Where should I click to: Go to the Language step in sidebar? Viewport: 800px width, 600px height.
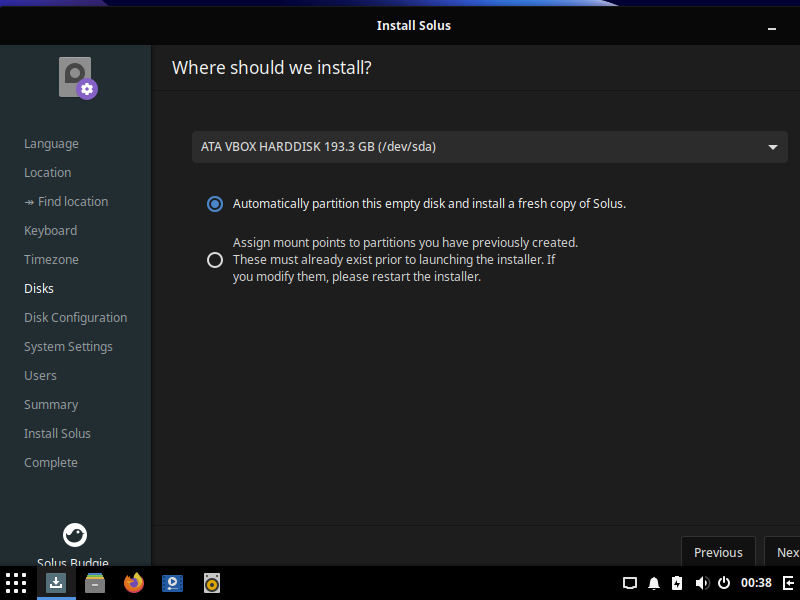[51, 144]
